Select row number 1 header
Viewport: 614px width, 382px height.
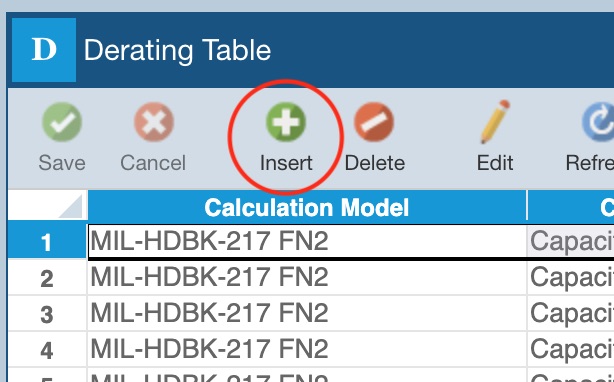(x=47, y=240)
